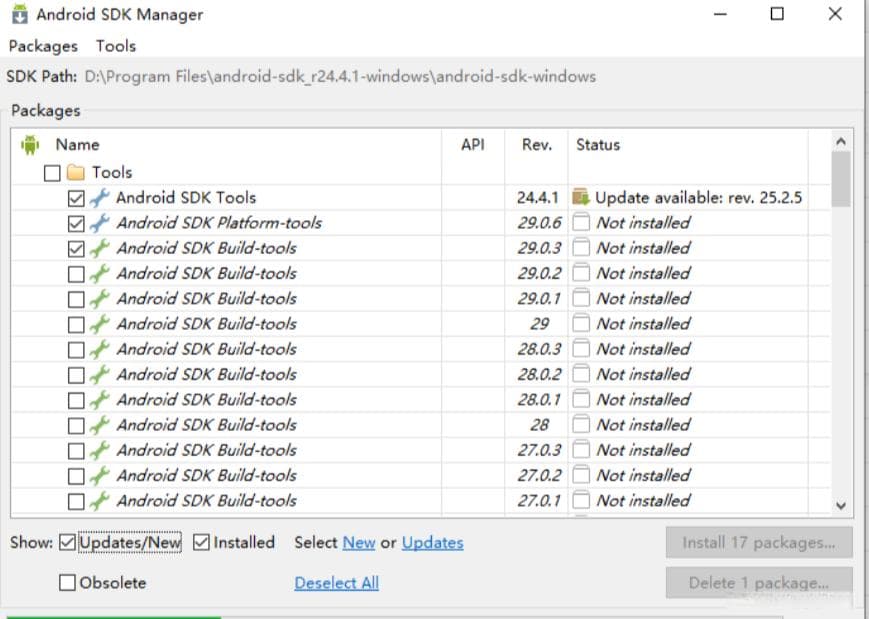Click the not-installed status icon for rev 29.0.6
The width and height of the screenshot is (869, 619).
pos(581,223)
